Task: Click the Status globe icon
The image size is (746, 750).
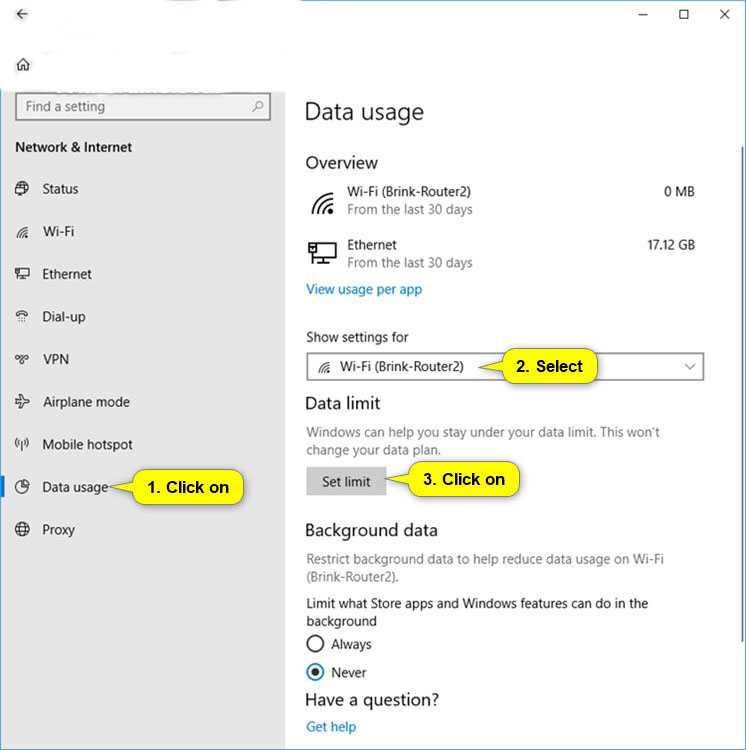Action: tap(23, 189)
